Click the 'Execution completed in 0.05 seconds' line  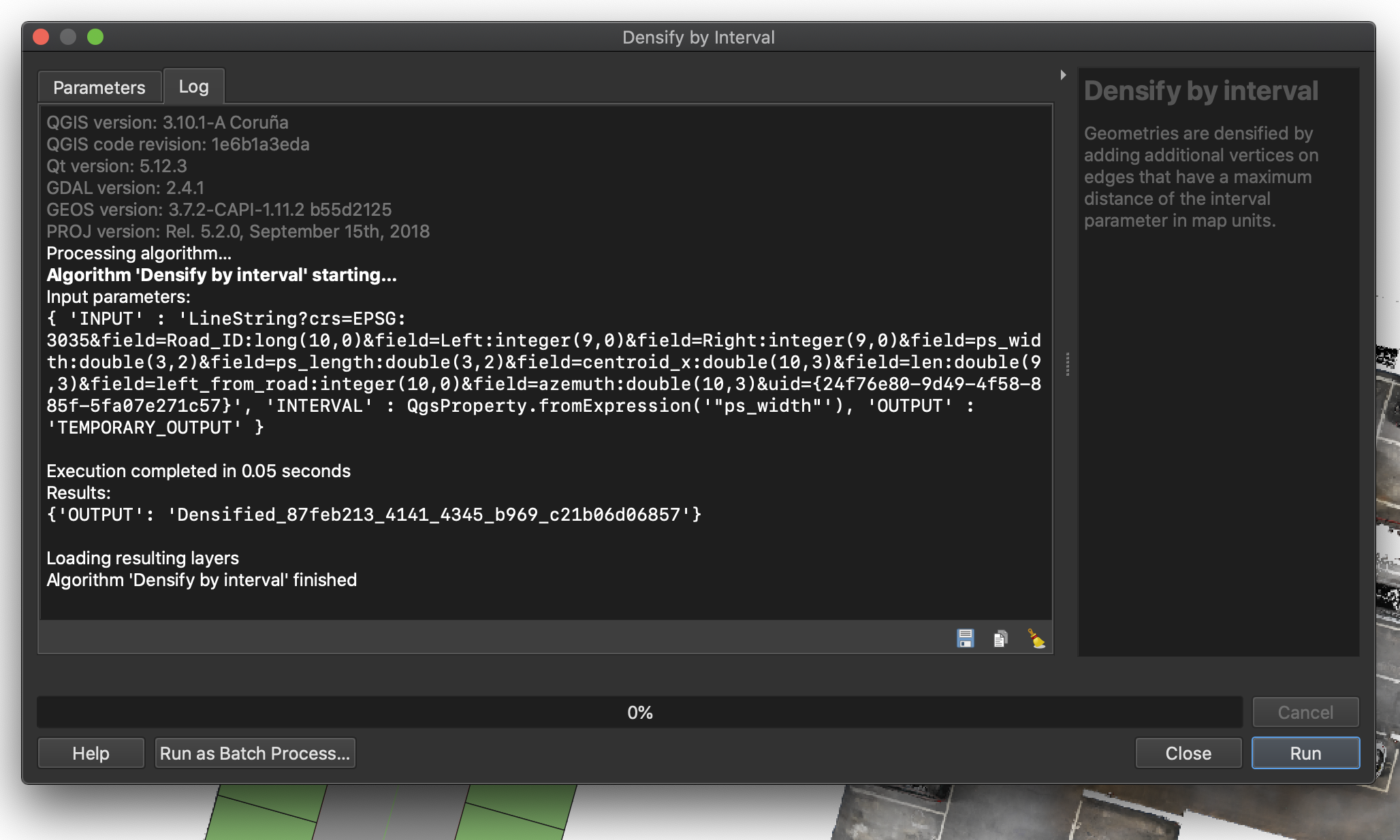(x=198, y=471)
